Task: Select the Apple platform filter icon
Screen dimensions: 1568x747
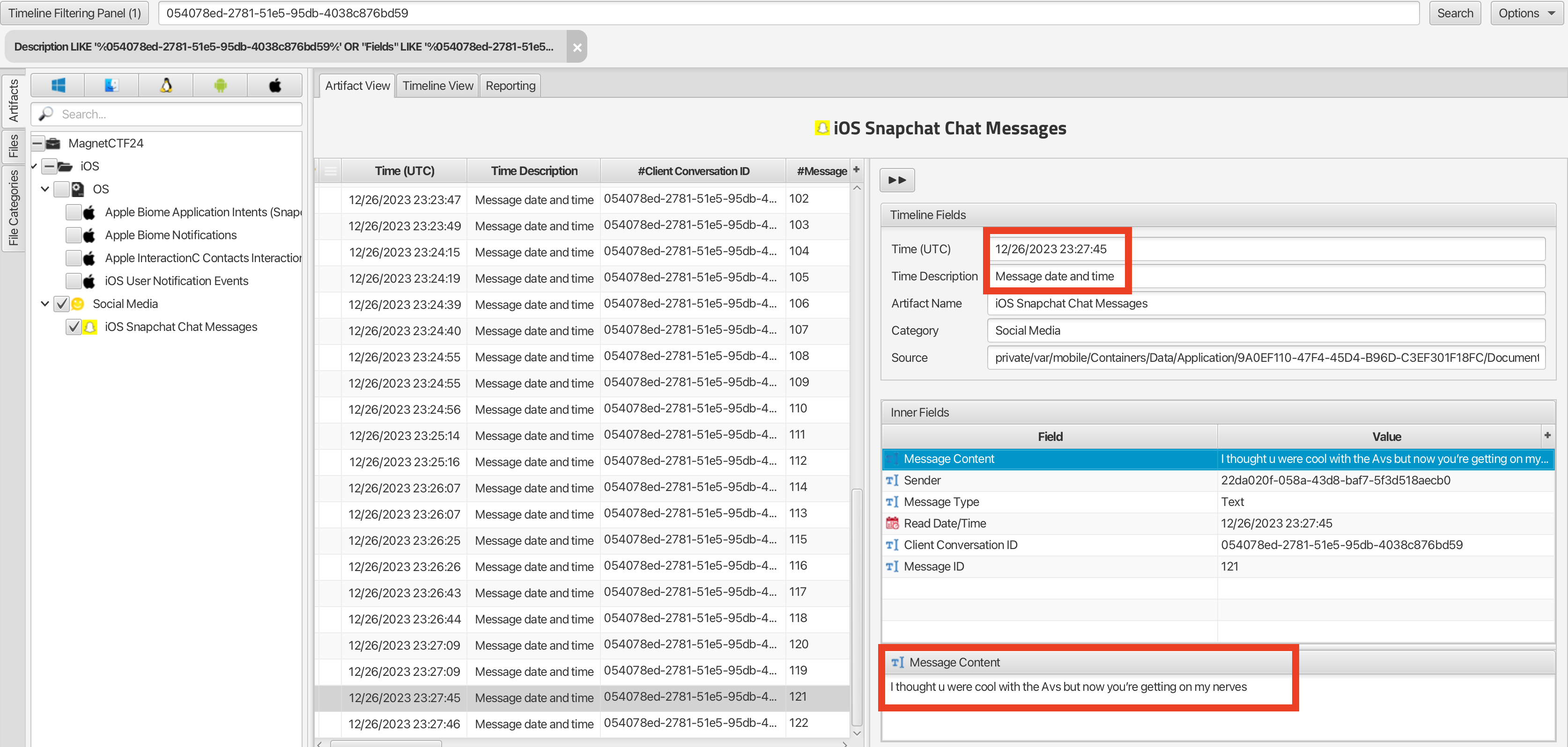Action: pyautogui.click(x=275, y=86)
